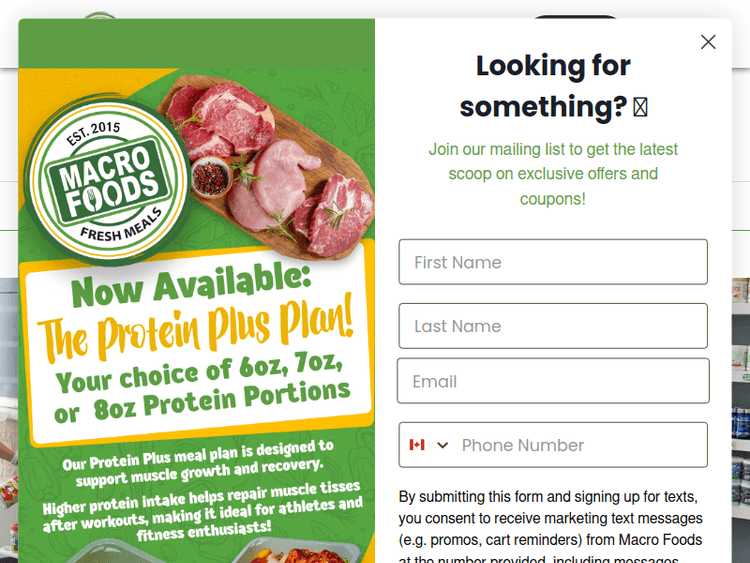Click the store shelves photo at right edge
This screenshot has height=563, width=750.
tap(740, 400)
